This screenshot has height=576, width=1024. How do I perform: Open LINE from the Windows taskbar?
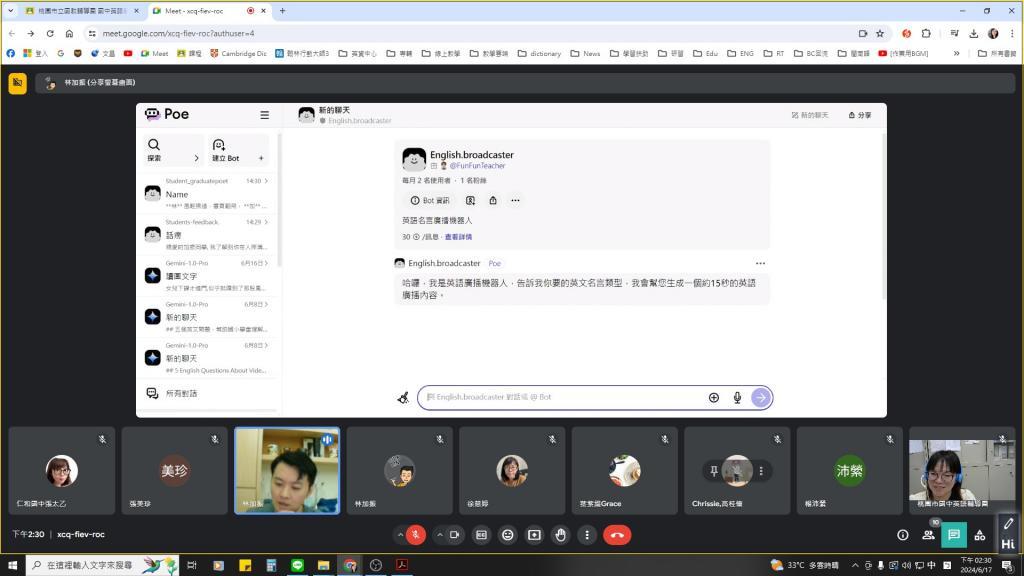click(x=297, y=565)
